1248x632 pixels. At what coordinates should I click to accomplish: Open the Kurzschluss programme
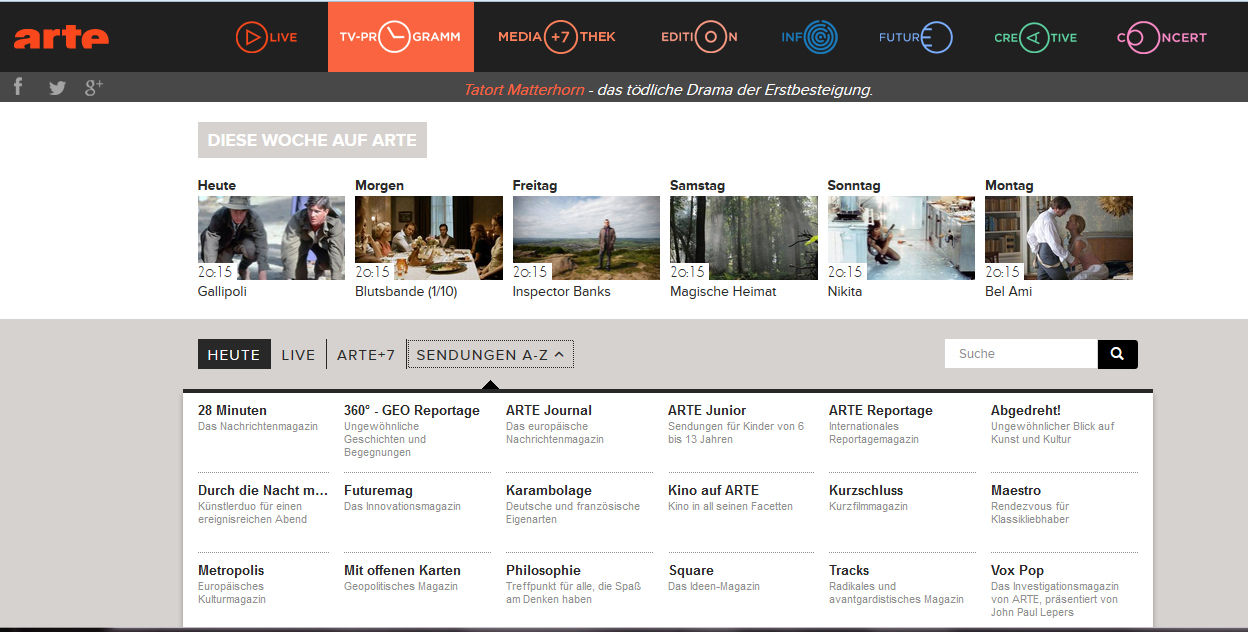(866, 490)
